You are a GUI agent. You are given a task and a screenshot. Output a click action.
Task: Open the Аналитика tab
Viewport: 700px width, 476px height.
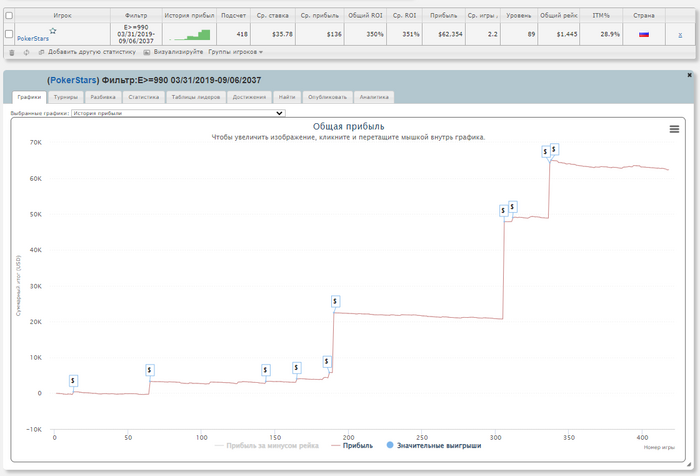pos(374,97)
